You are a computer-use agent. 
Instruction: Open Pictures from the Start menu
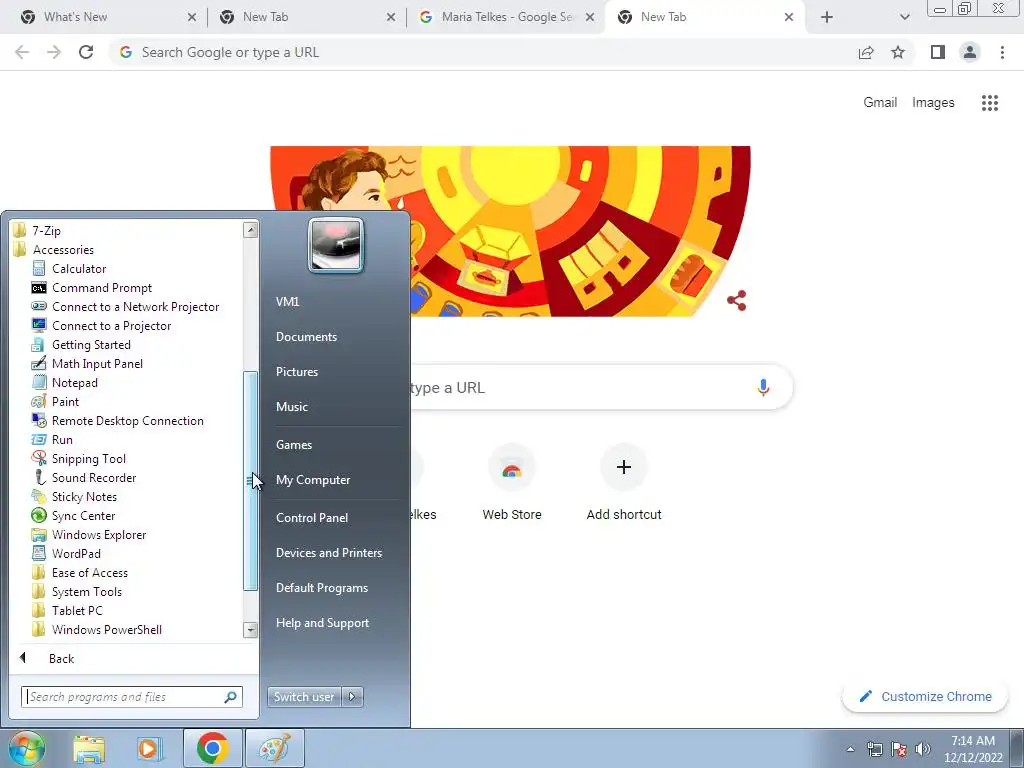pos(297,372)
